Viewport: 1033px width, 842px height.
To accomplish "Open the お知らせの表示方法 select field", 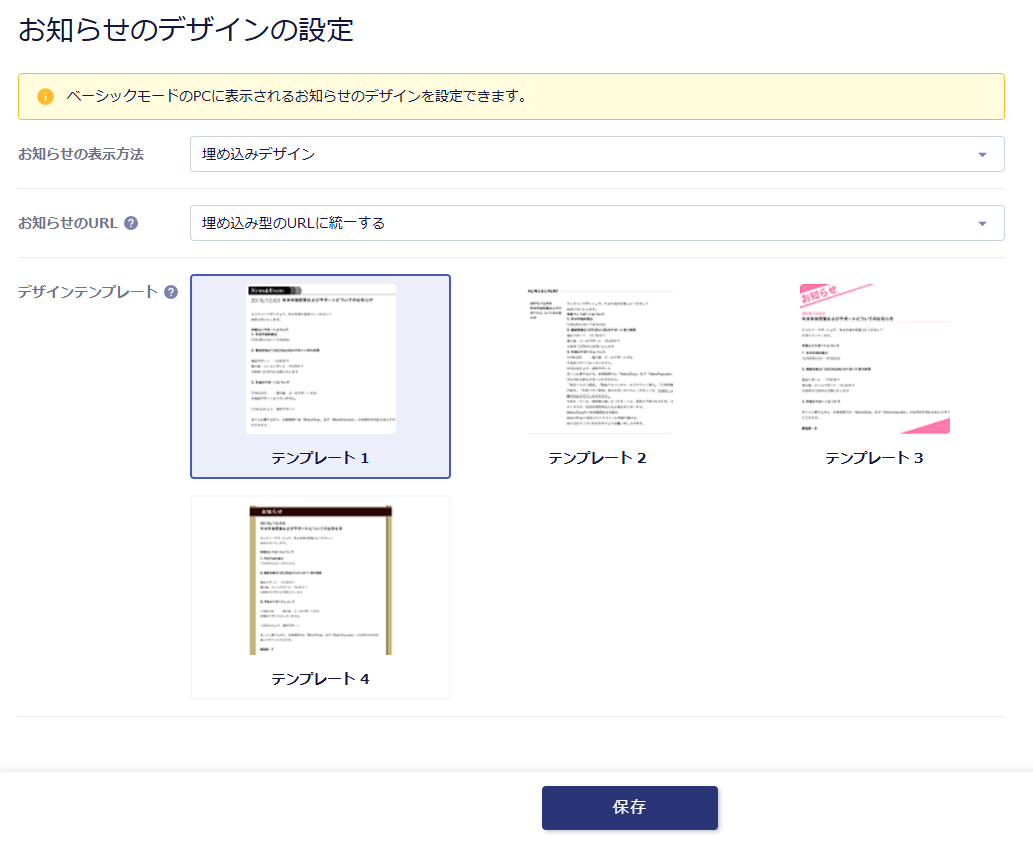I will point(580,155).
